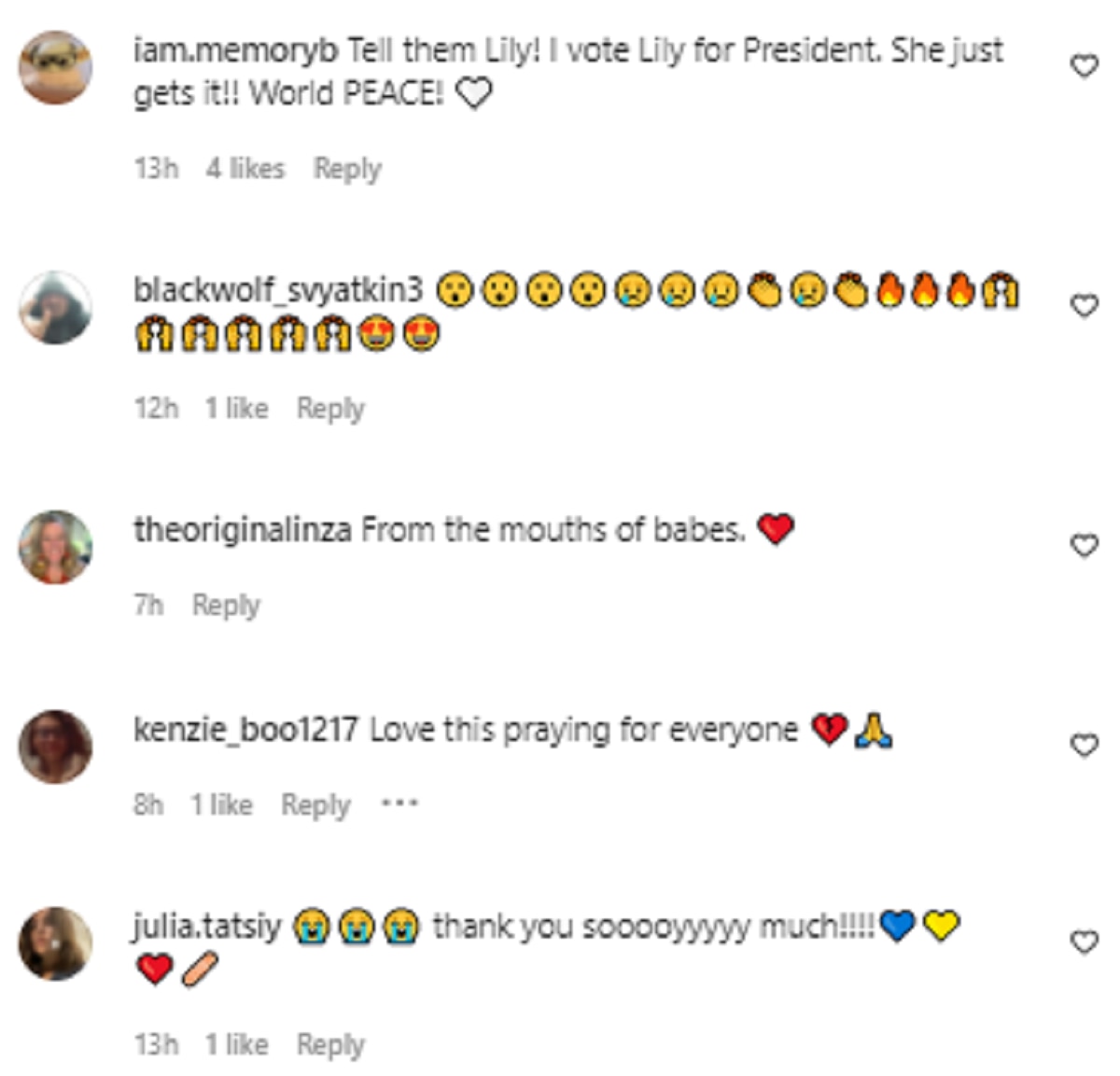Reply to iam.memoryb's comment
This screenshot has width=1120, height=1076.
pos(347,169)
